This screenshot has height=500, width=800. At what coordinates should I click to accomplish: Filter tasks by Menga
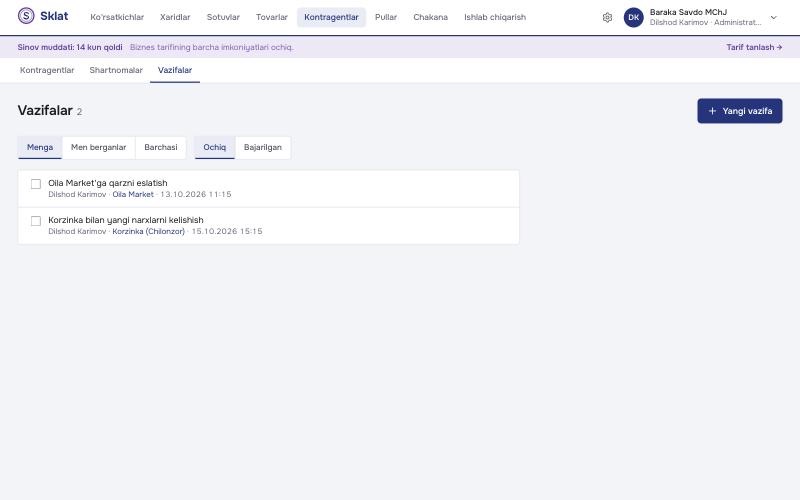coord(40,147)
